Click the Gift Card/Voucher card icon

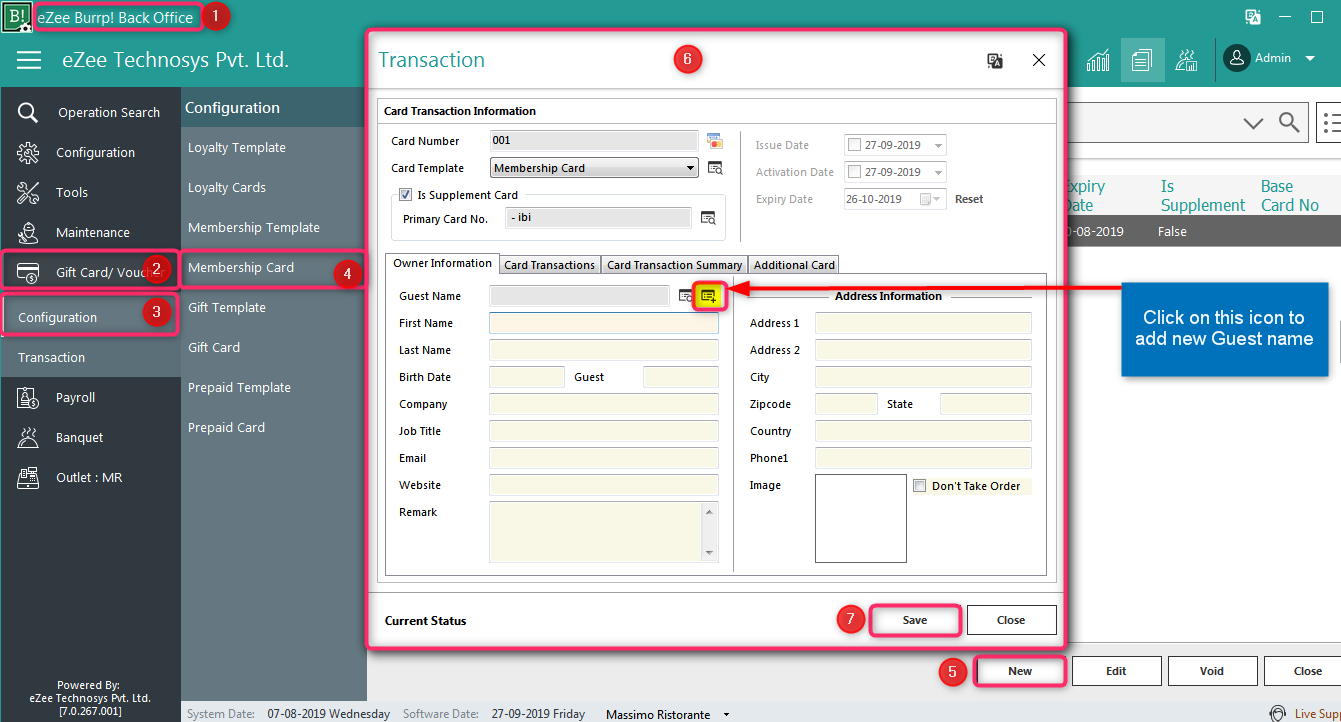coord(28,272)
